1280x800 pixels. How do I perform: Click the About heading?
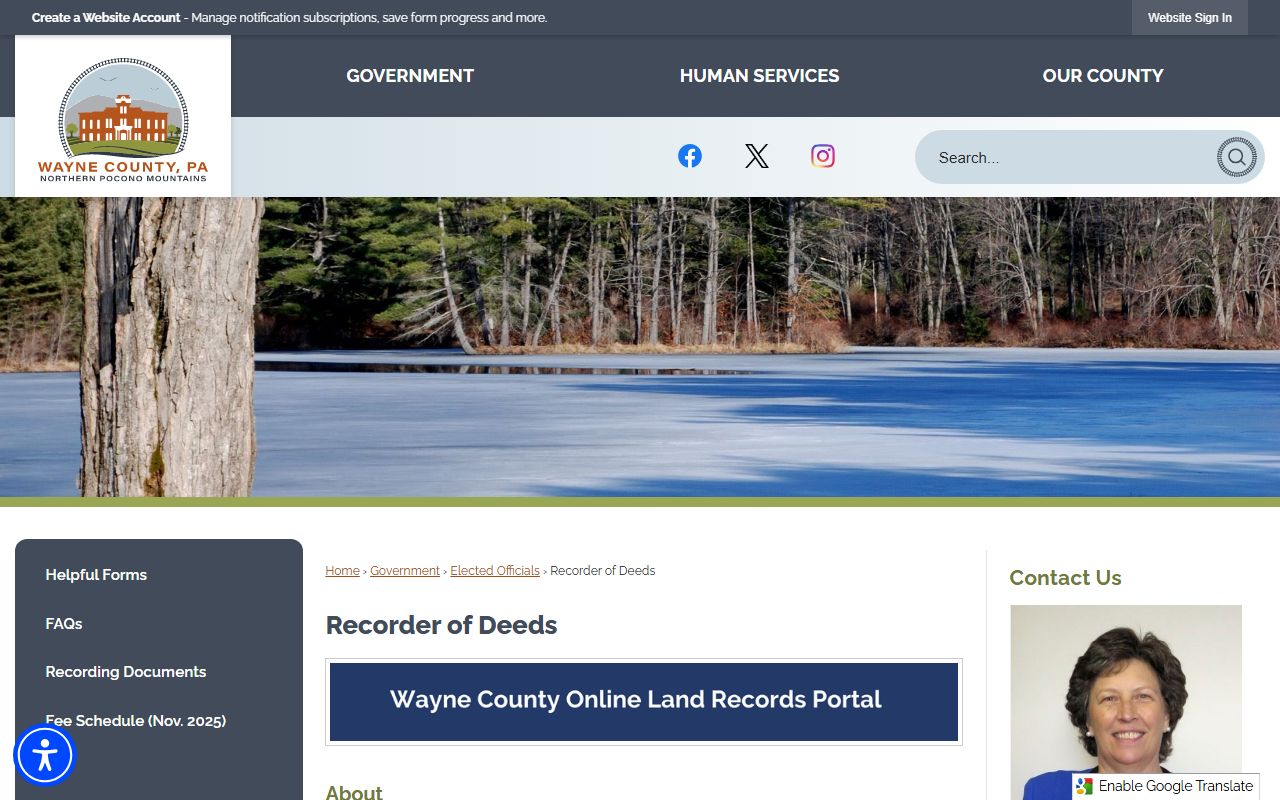click(354, 792)
